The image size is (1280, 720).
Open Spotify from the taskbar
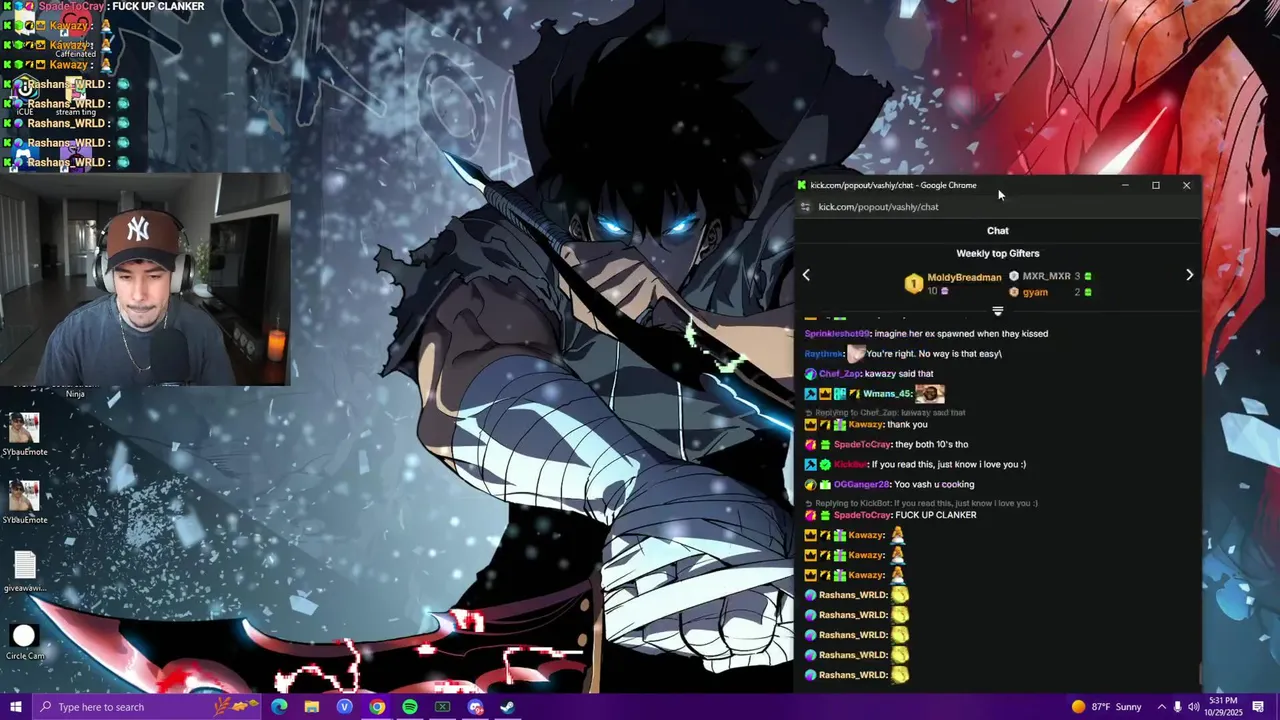(x=410, y=707)
